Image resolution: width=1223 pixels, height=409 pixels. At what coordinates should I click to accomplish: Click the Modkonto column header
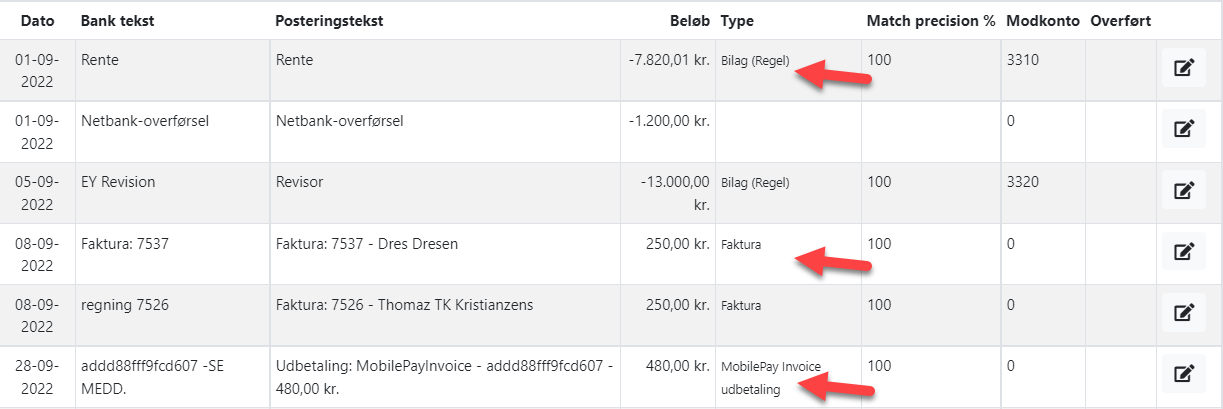click(1041, 21)
